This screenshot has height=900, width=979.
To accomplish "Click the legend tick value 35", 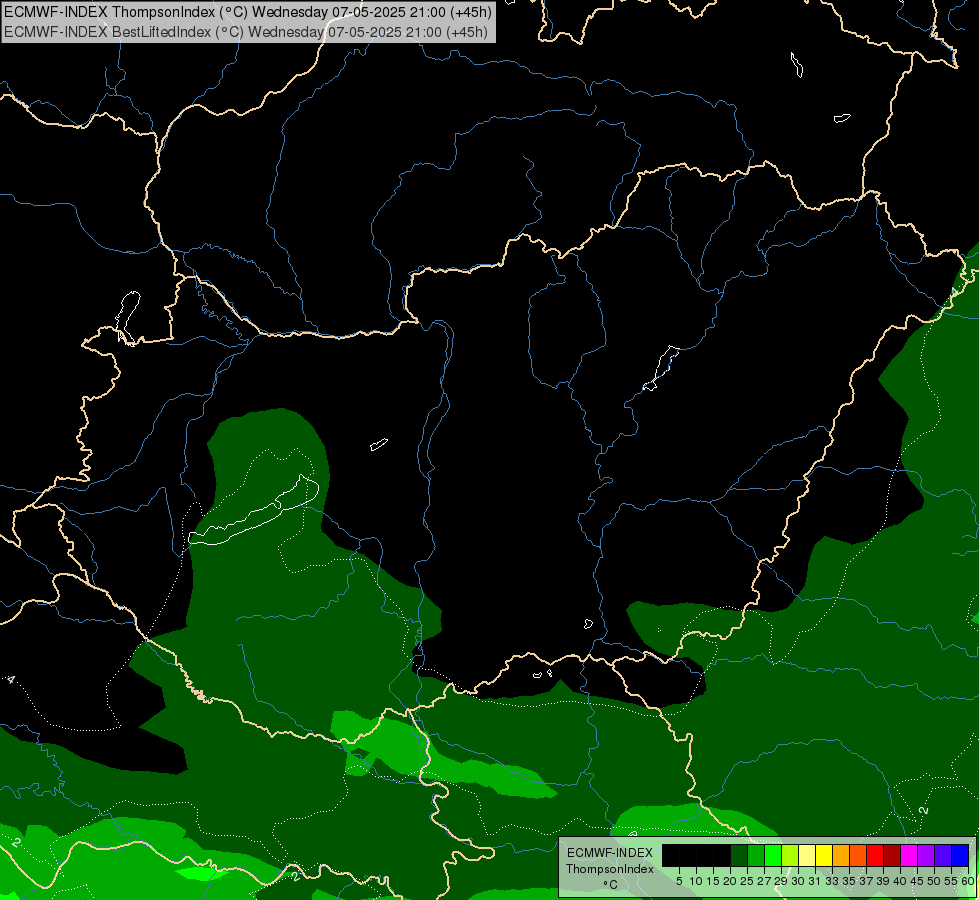I will [x=849, y=881].
